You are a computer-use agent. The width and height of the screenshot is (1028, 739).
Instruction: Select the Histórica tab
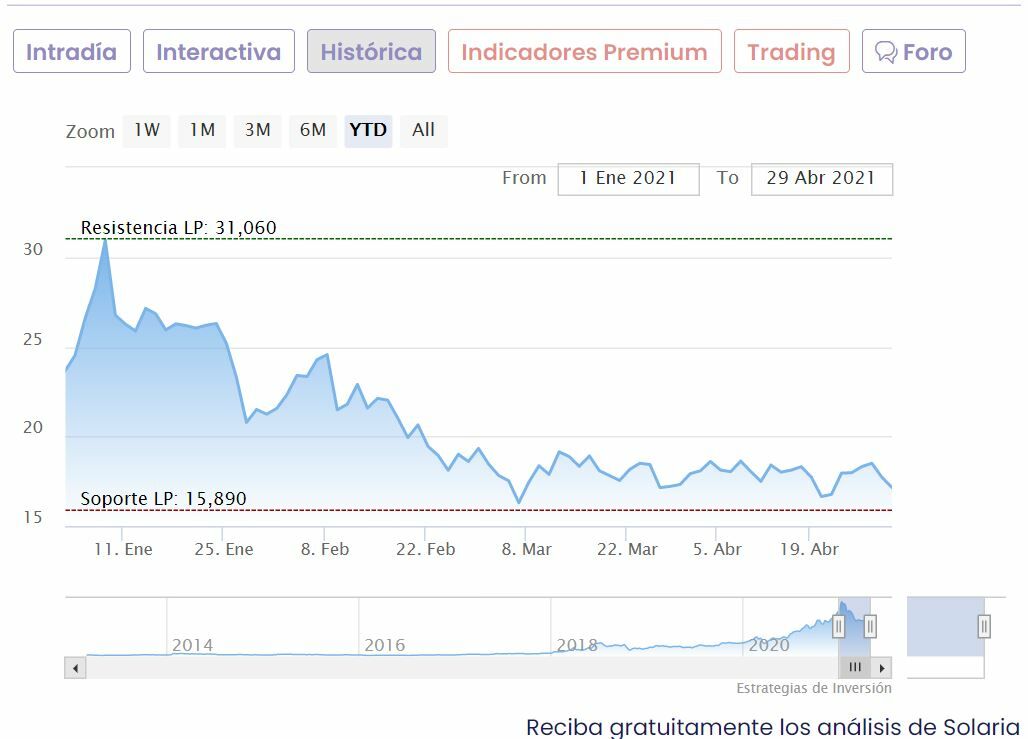pos(371,52)
